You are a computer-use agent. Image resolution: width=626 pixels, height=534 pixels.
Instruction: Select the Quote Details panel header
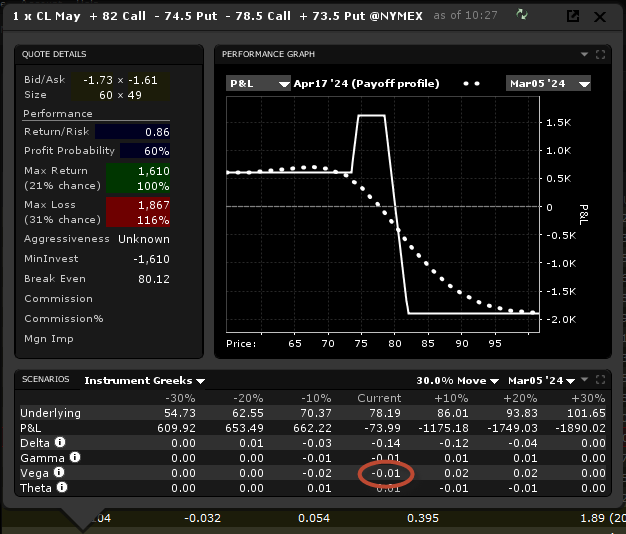click(56, 54)
